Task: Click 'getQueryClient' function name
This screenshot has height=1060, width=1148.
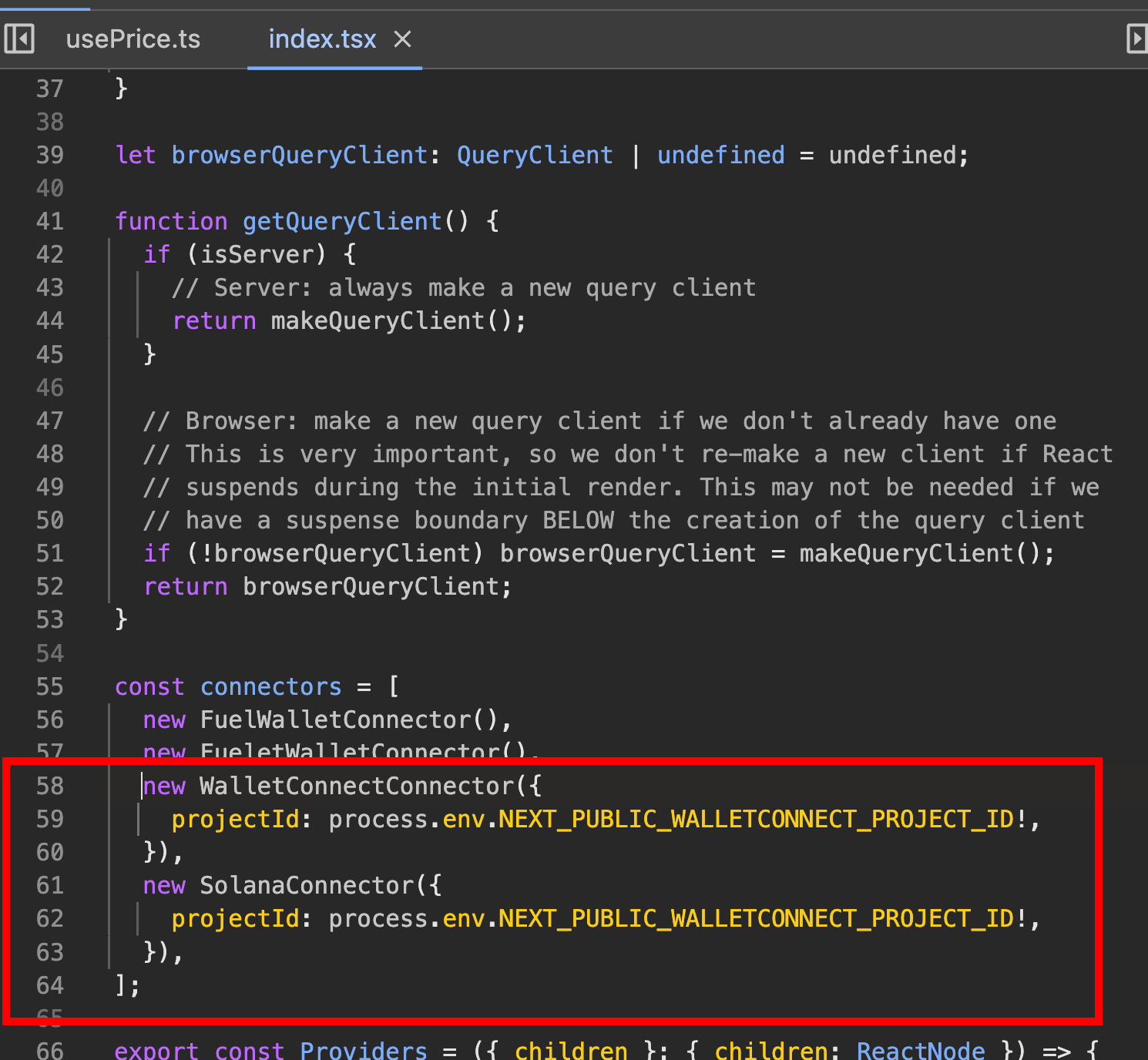Action: click(342, 221)
